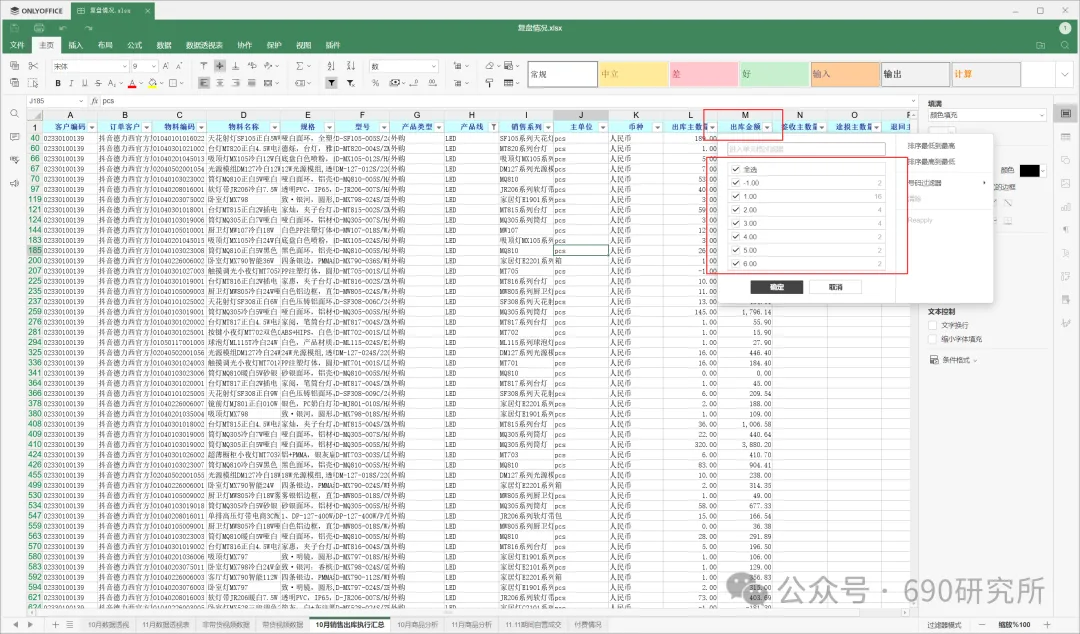This screenshot has width=1080, height=634.
Task: Click zoom in plus icon in status bar
Action: point(1047,624)
